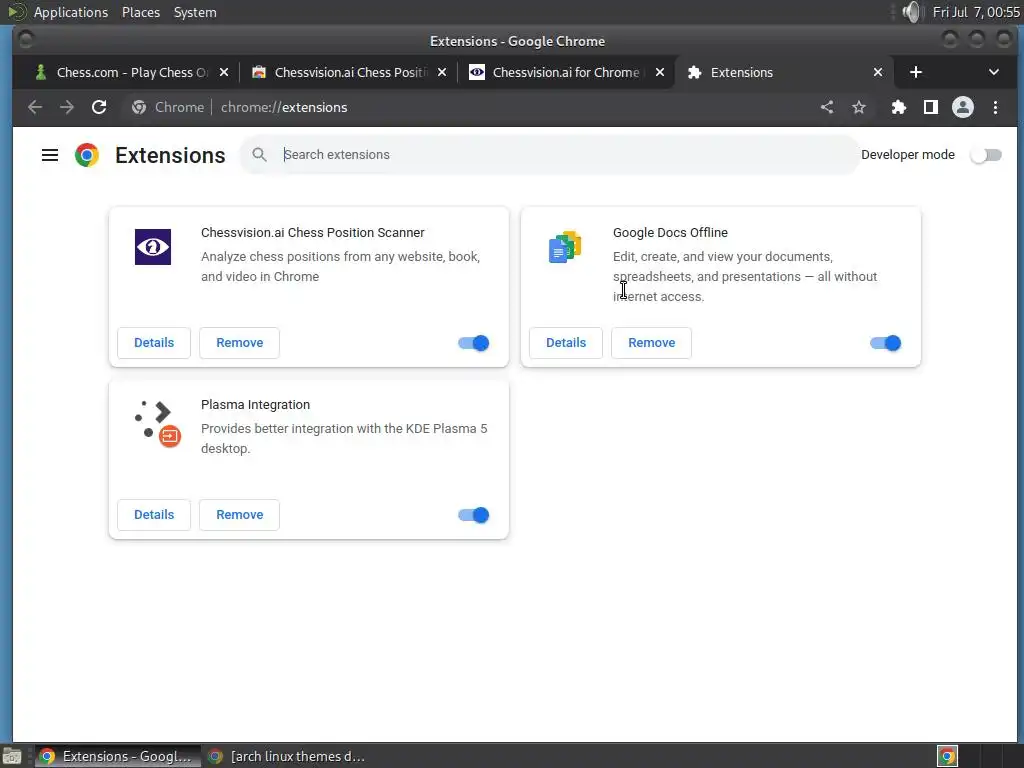Screen dimensions: 1024x768
Task: Bookmark this tab with the star
Action: point(859,107)
